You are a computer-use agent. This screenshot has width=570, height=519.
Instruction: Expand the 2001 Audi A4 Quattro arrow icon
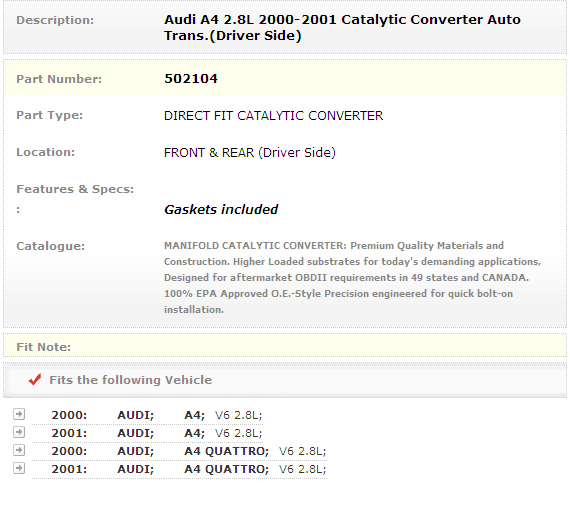19,468
